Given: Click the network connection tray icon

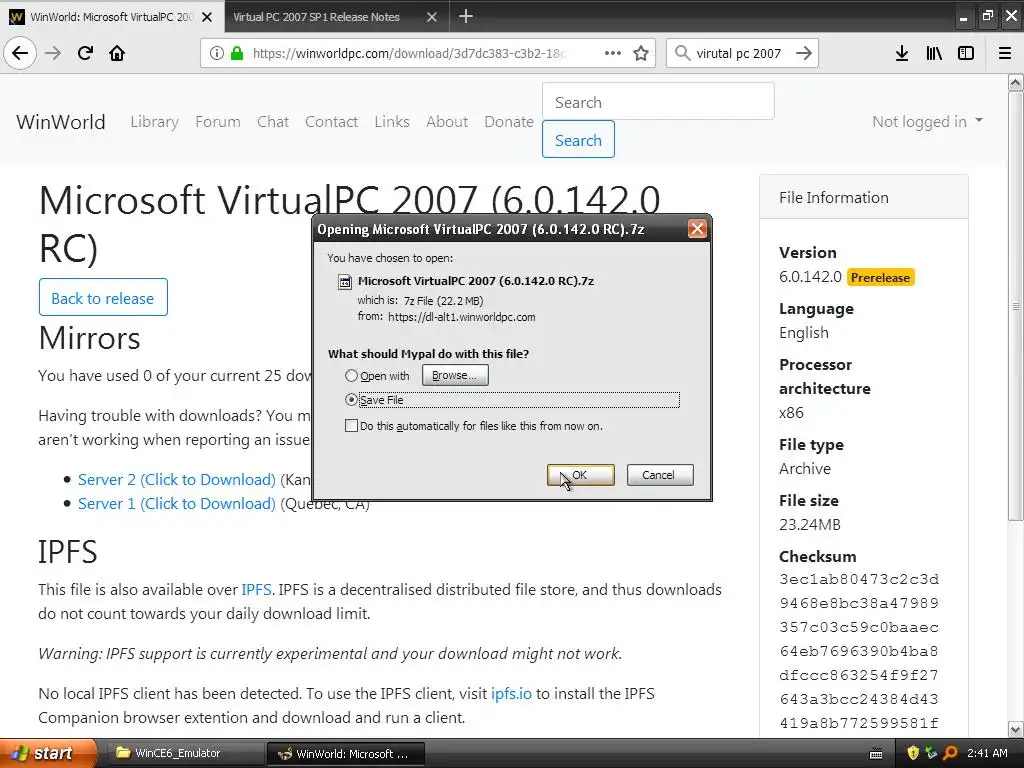Looking at the screenshot, I should 931,753.
